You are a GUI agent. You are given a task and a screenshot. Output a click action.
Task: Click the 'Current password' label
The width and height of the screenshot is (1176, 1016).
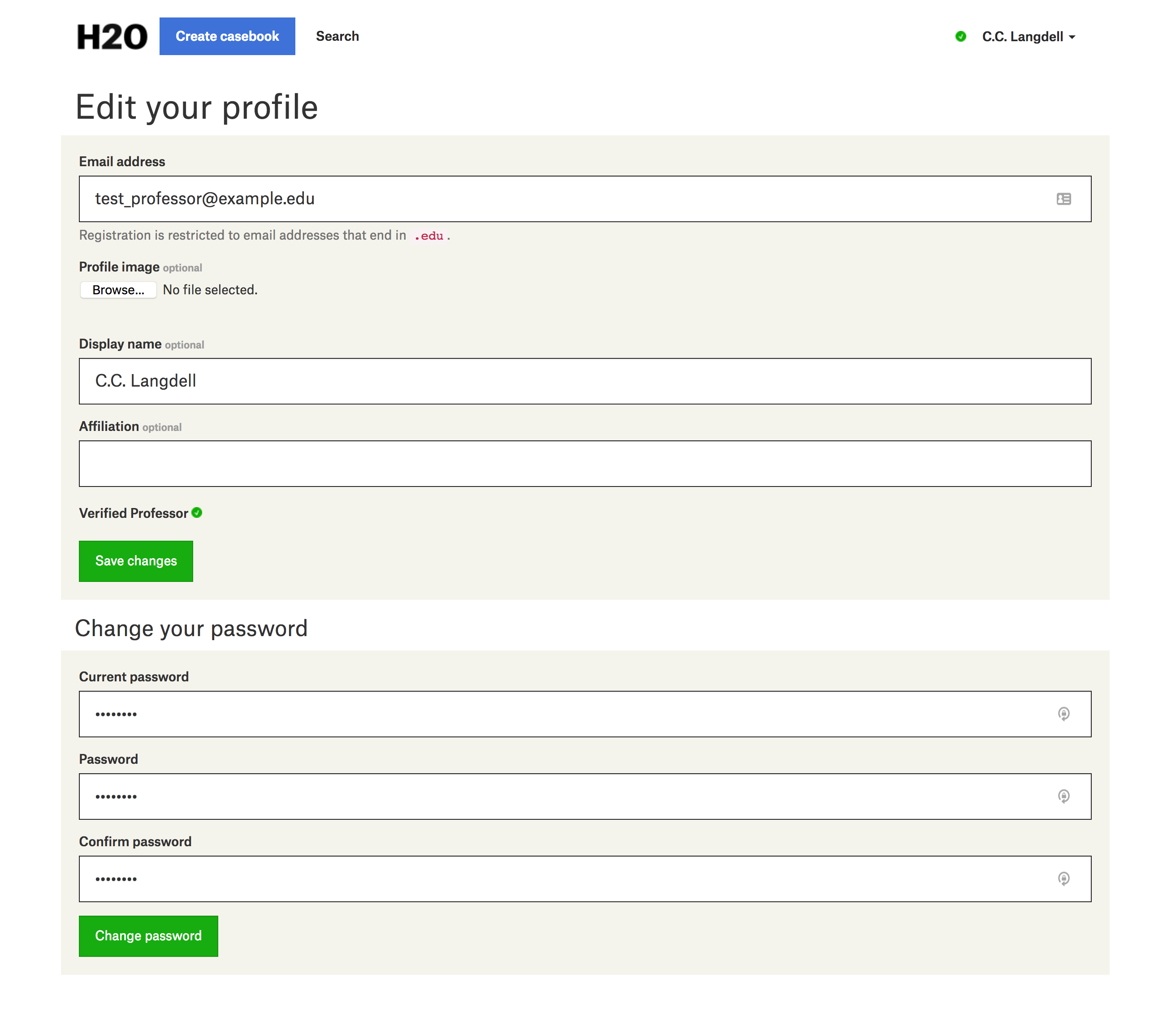[134, 677]
